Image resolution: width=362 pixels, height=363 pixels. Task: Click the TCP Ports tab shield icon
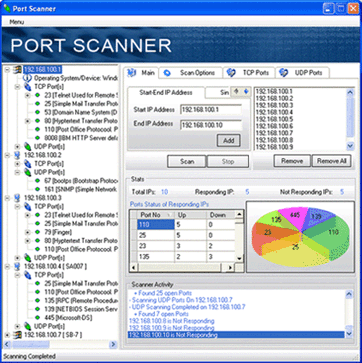coord(231,73)
